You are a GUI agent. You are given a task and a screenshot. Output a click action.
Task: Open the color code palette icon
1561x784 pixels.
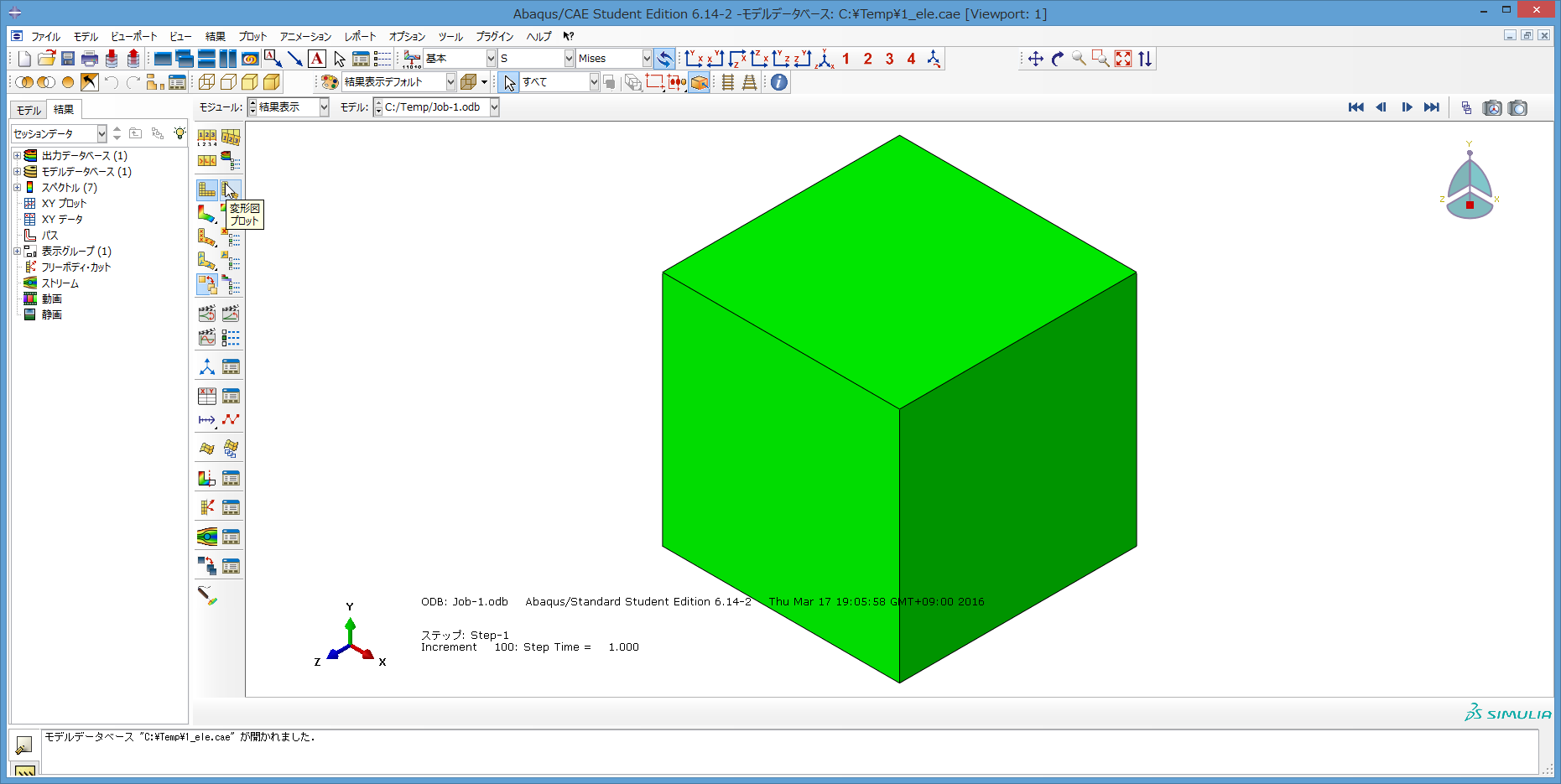(330, 82)
